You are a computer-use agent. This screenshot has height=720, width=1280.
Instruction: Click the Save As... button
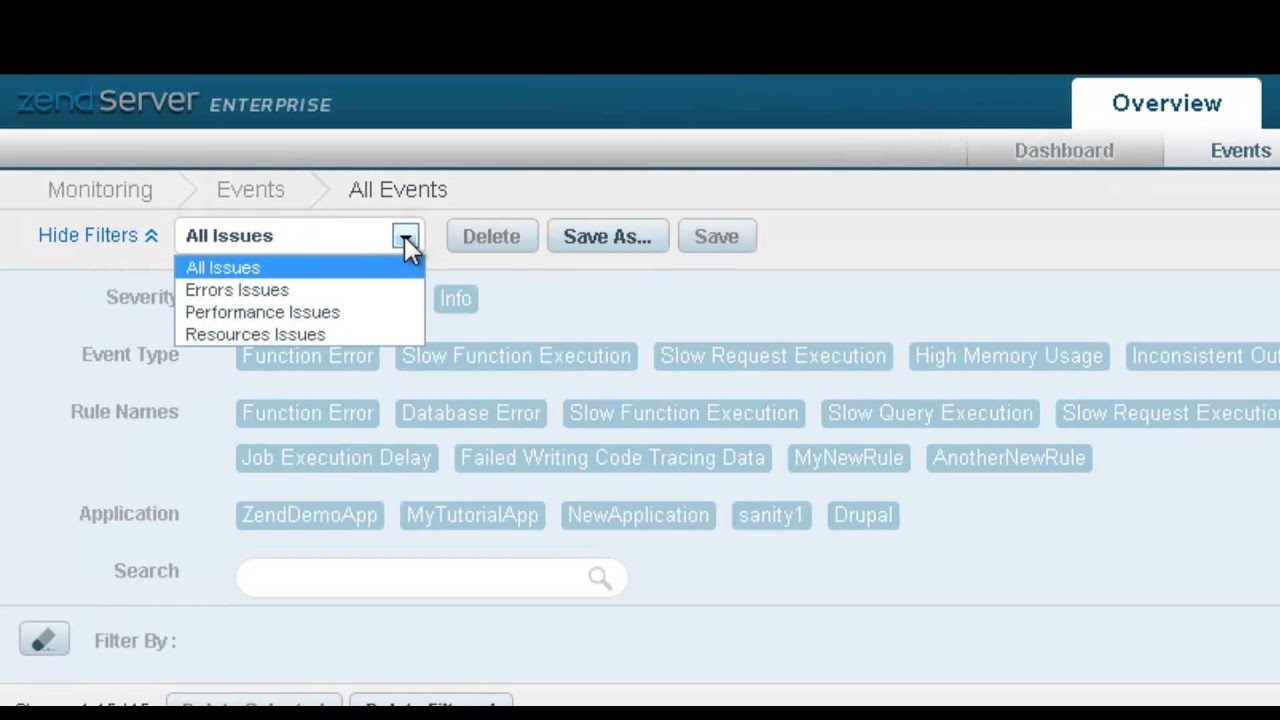[607, 236]
